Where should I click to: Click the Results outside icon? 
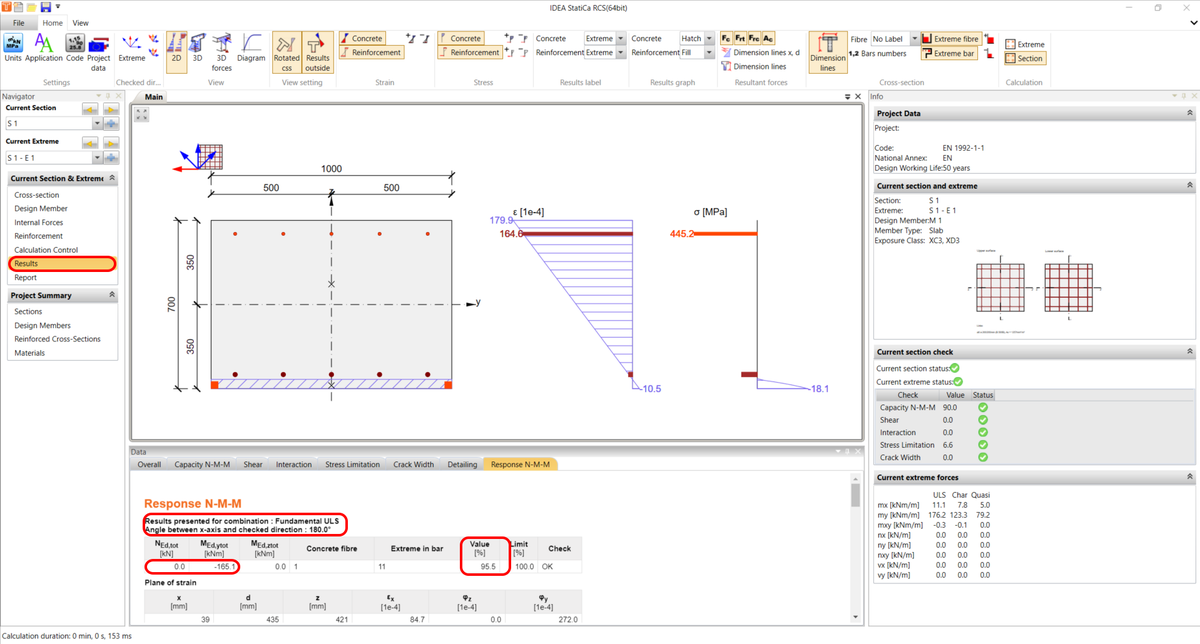[x=317, y=50]
